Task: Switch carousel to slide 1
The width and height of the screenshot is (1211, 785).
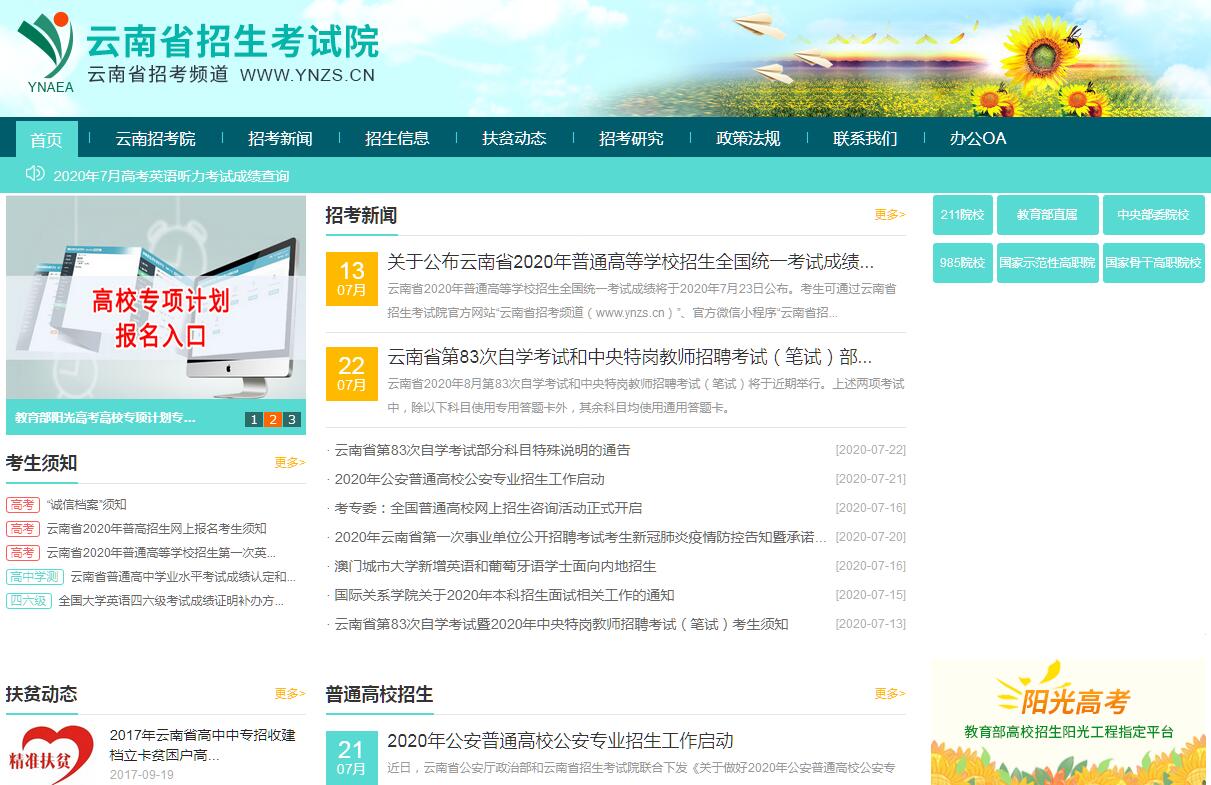Action: (254, 420)
